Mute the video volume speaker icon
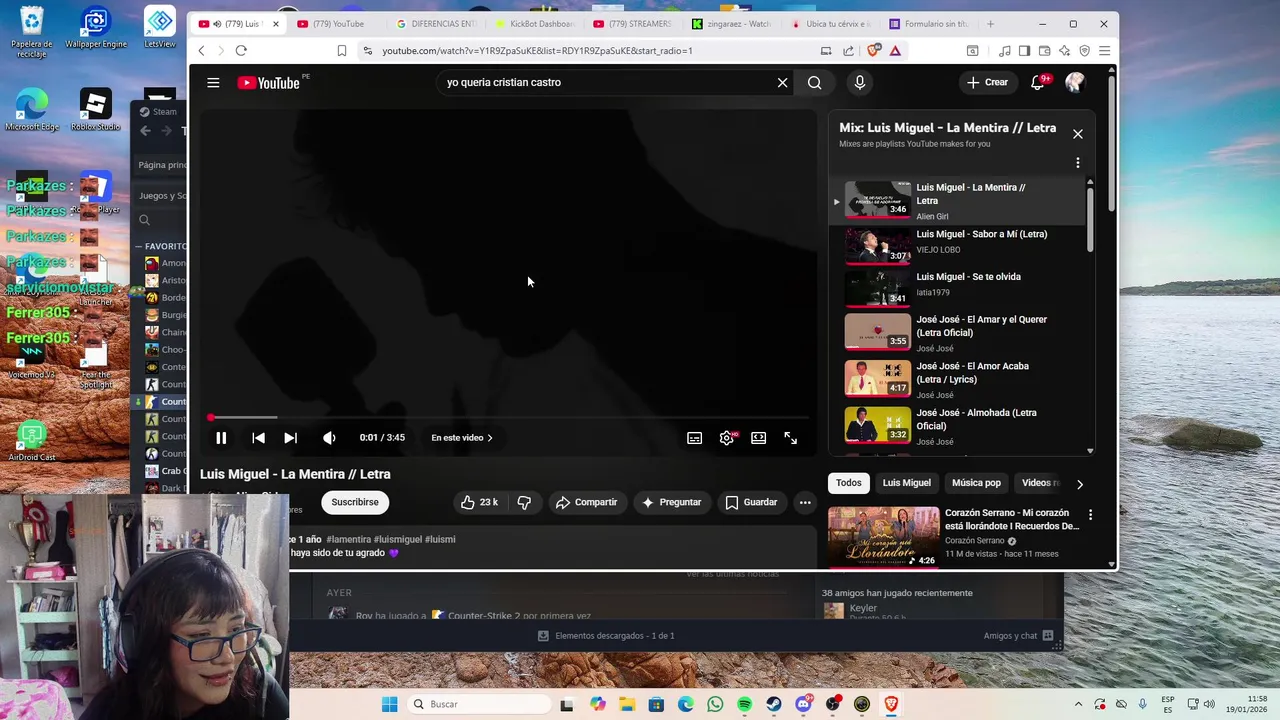Screen dimensions: 1280x720 (x=329, y=438)
